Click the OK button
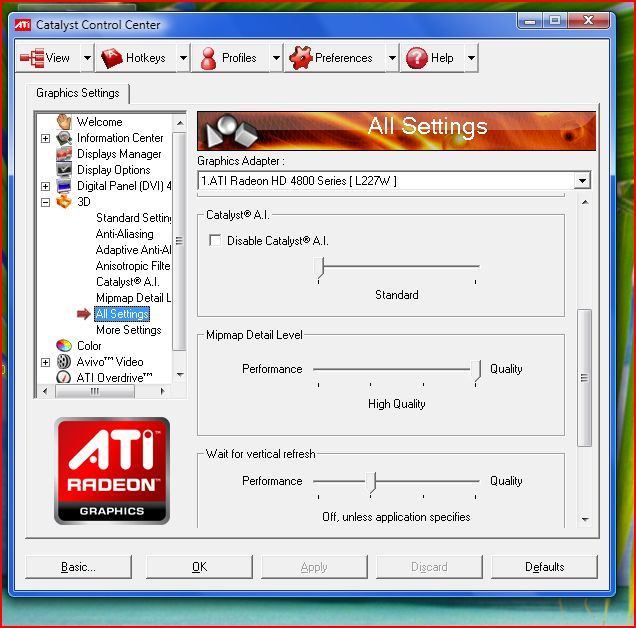Screen dimensions: 636x628 tap(199, 567)
